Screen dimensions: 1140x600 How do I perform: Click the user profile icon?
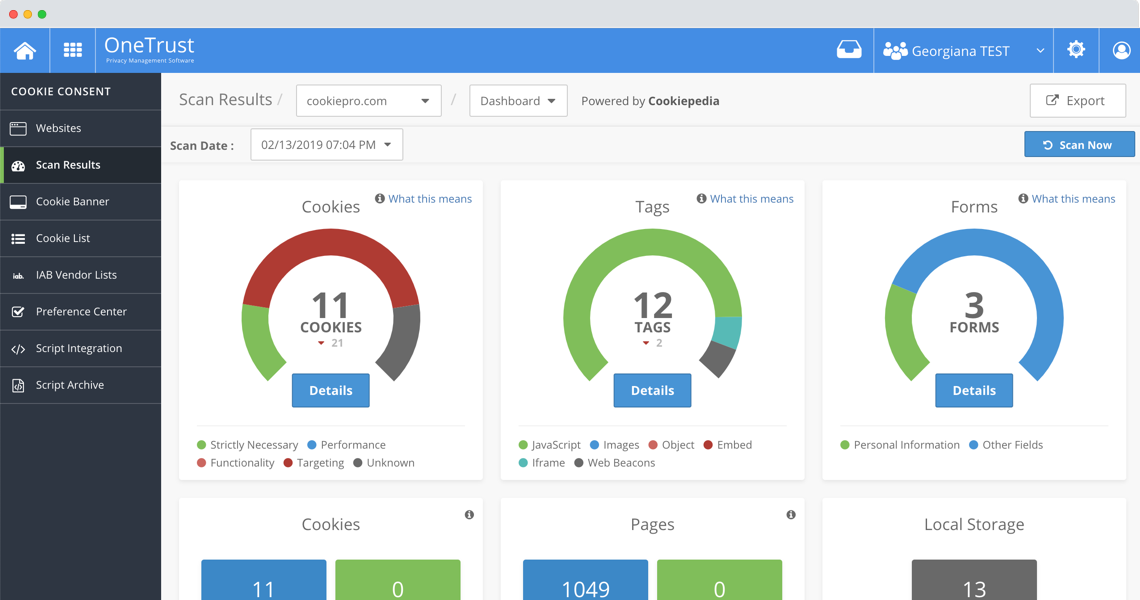pyautogui.click(x=1121, y=50)
